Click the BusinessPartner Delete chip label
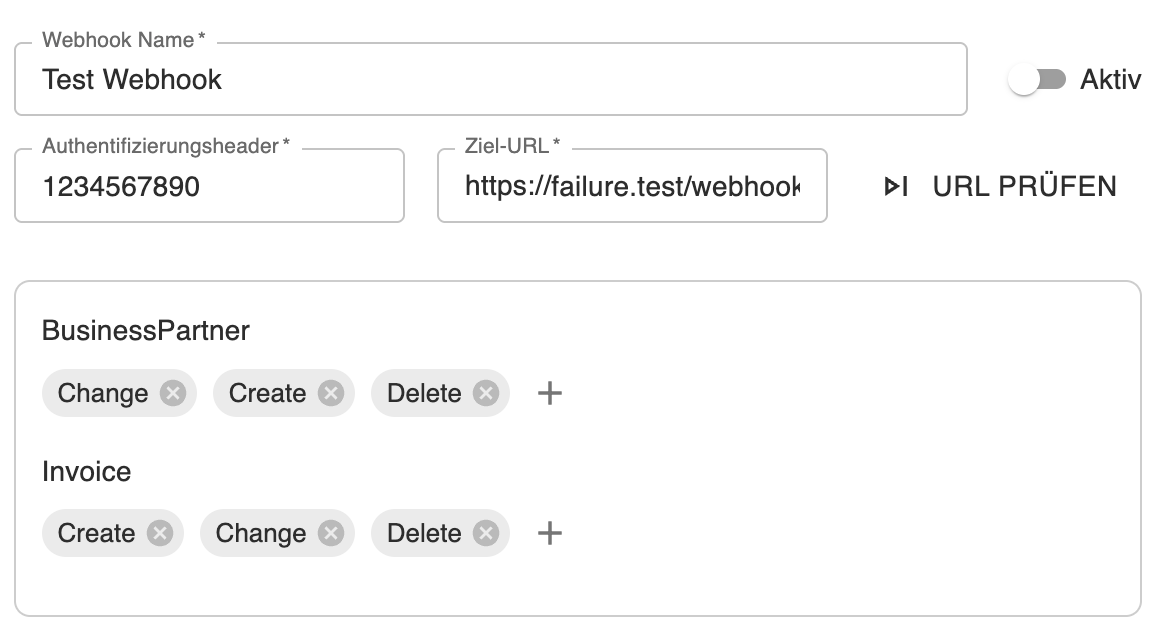Viewport: 1160px width, 640px height. (424, 393)
